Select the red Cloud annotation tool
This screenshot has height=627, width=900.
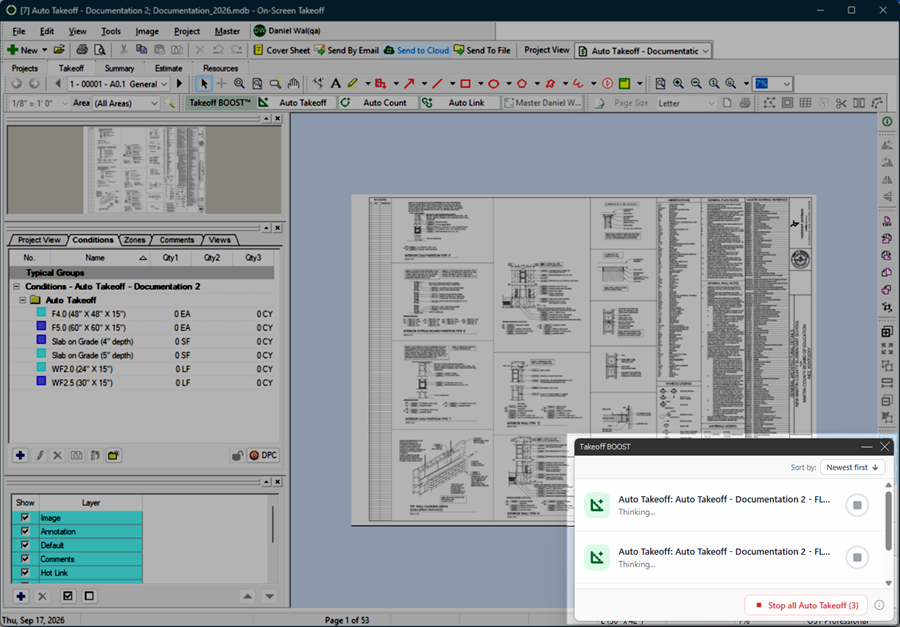pos(550,84)
